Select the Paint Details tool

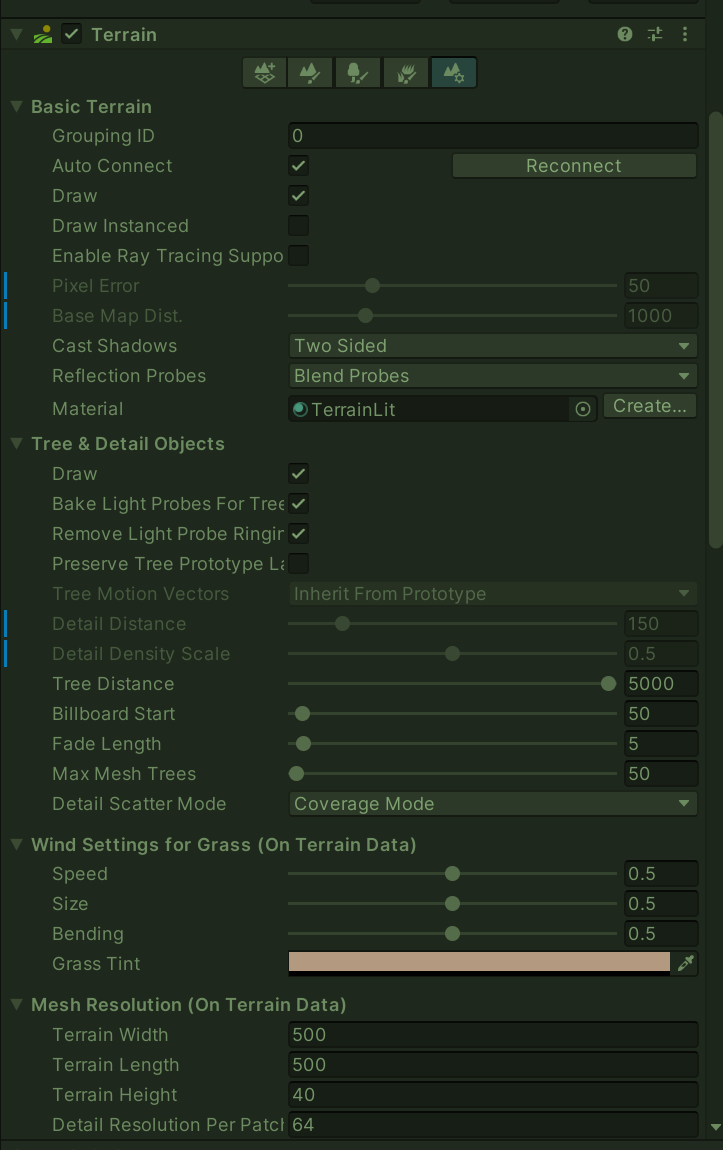point(406,72)
